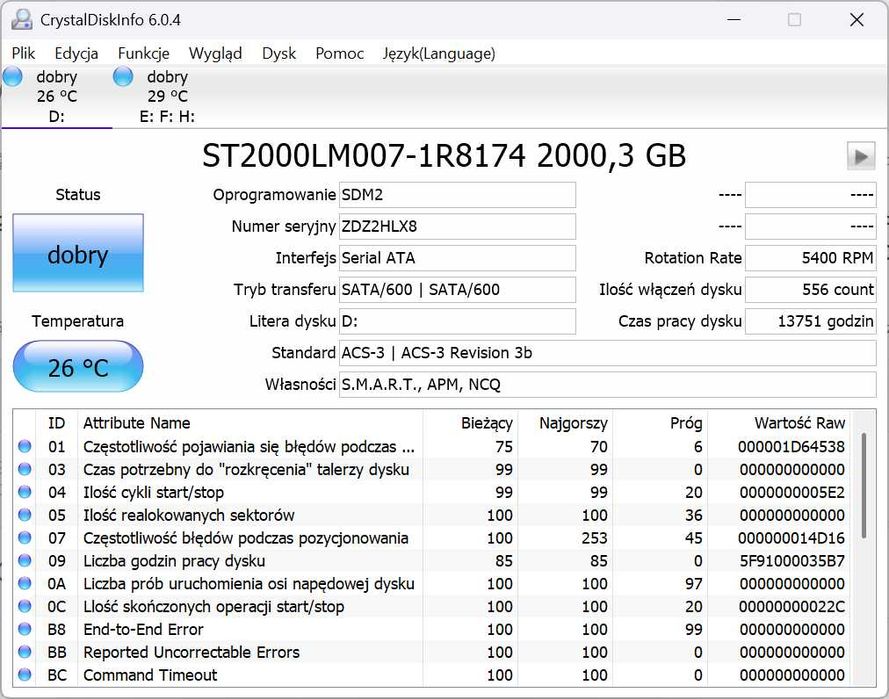This screenshot has height=699, width=889.
Task: Click the 556 count power-on value
Action: (x=811, y=290)
